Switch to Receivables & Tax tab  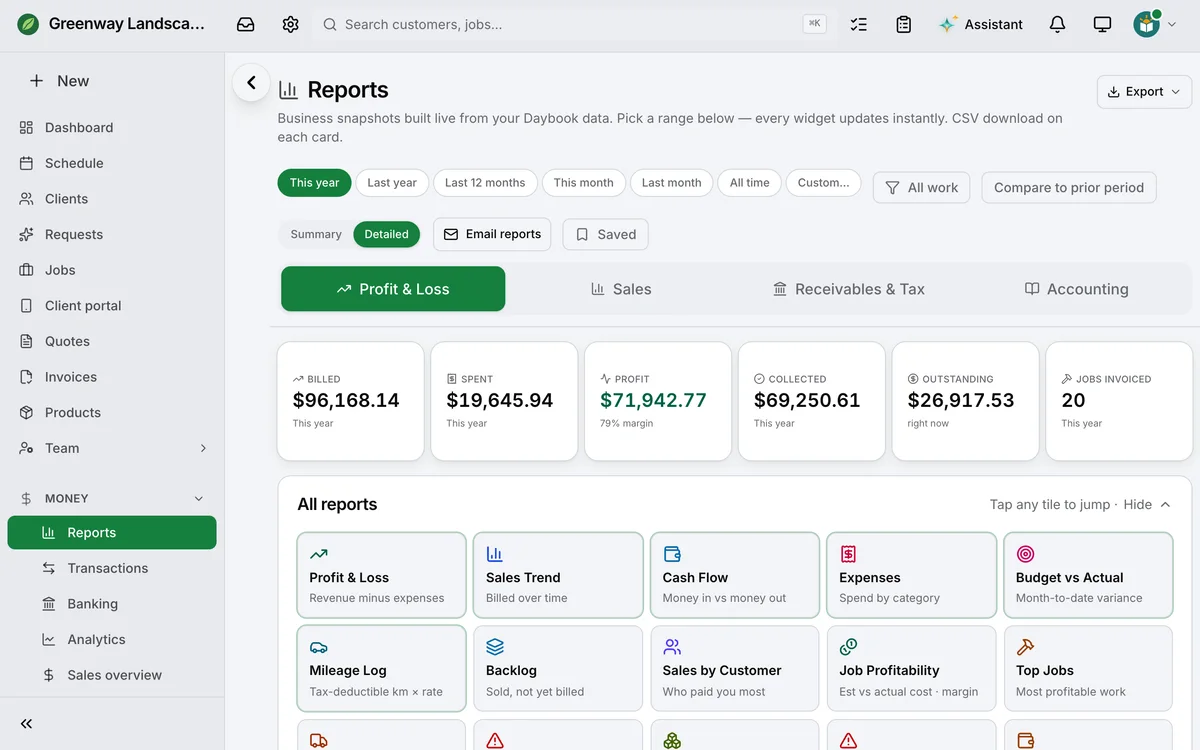[849, 289]
